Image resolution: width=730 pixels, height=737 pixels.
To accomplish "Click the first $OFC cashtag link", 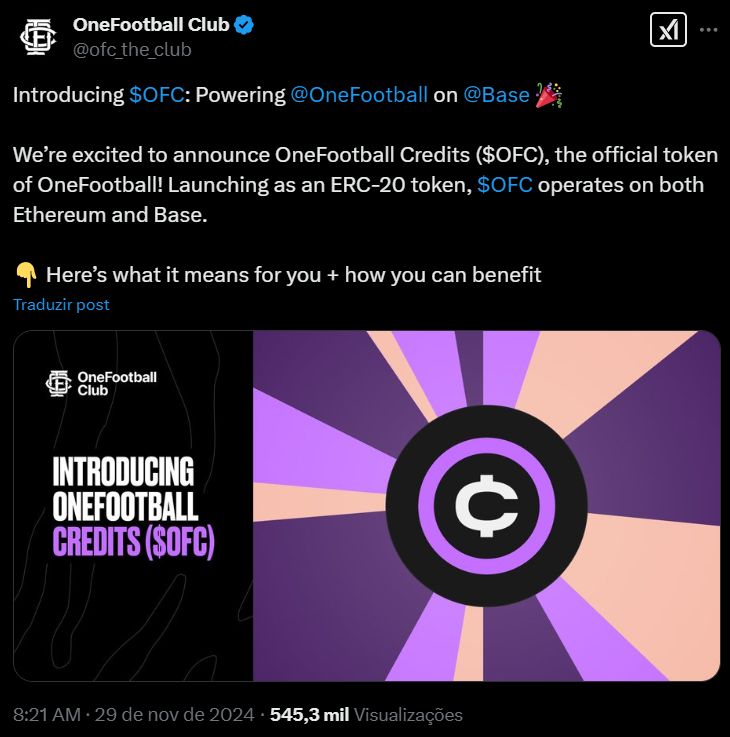I will (x=157, y=95).
